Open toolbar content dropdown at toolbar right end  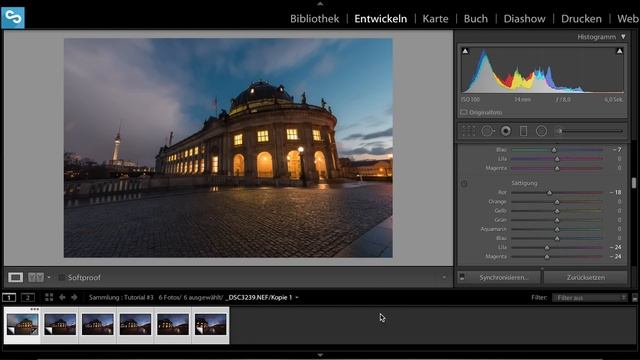444,278
